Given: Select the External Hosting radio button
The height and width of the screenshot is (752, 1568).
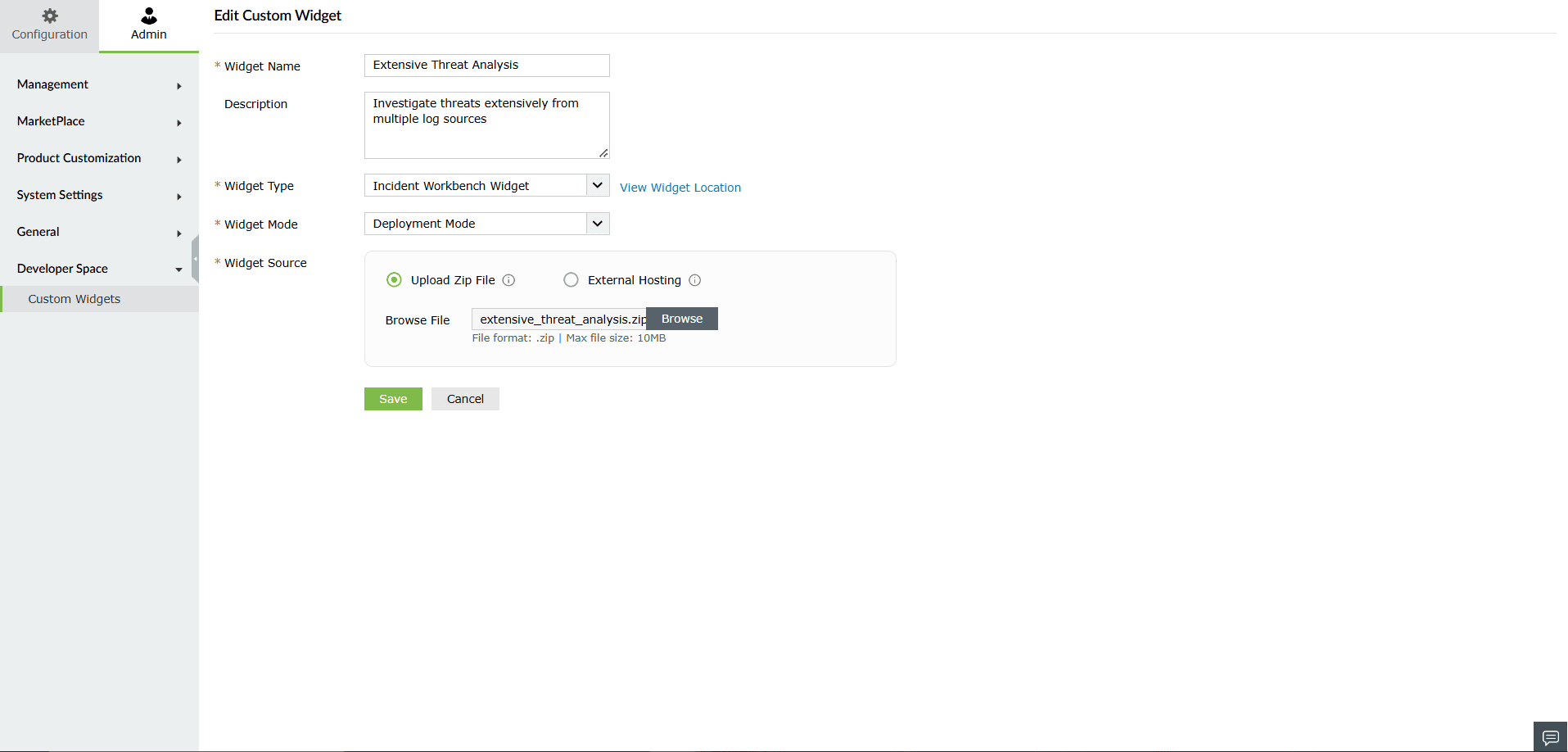Looking at the screenshot, I should click(x=571, y=279).
